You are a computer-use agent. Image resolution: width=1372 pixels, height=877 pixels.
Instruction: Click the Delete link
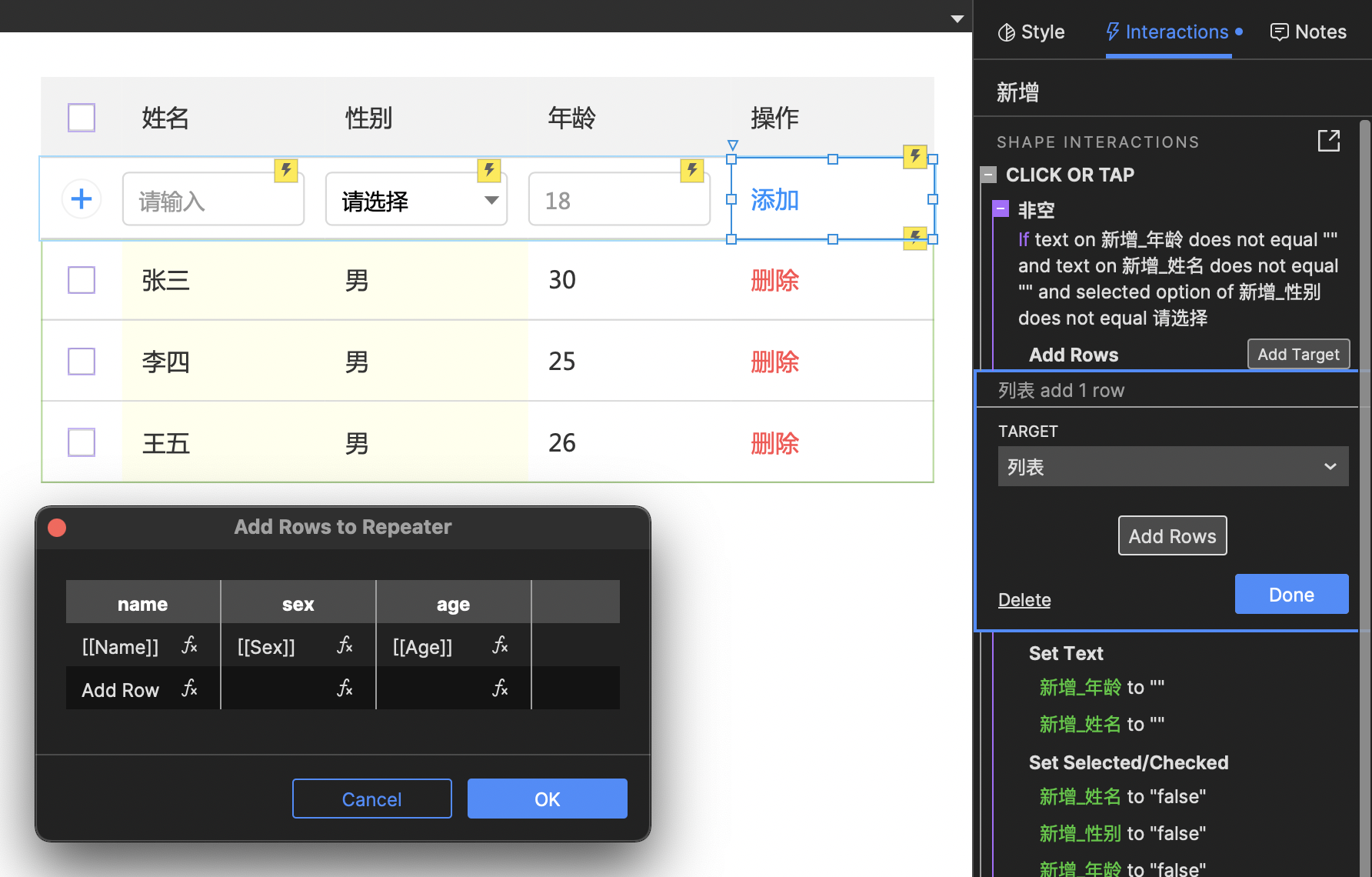click(x=1024, y=600)
